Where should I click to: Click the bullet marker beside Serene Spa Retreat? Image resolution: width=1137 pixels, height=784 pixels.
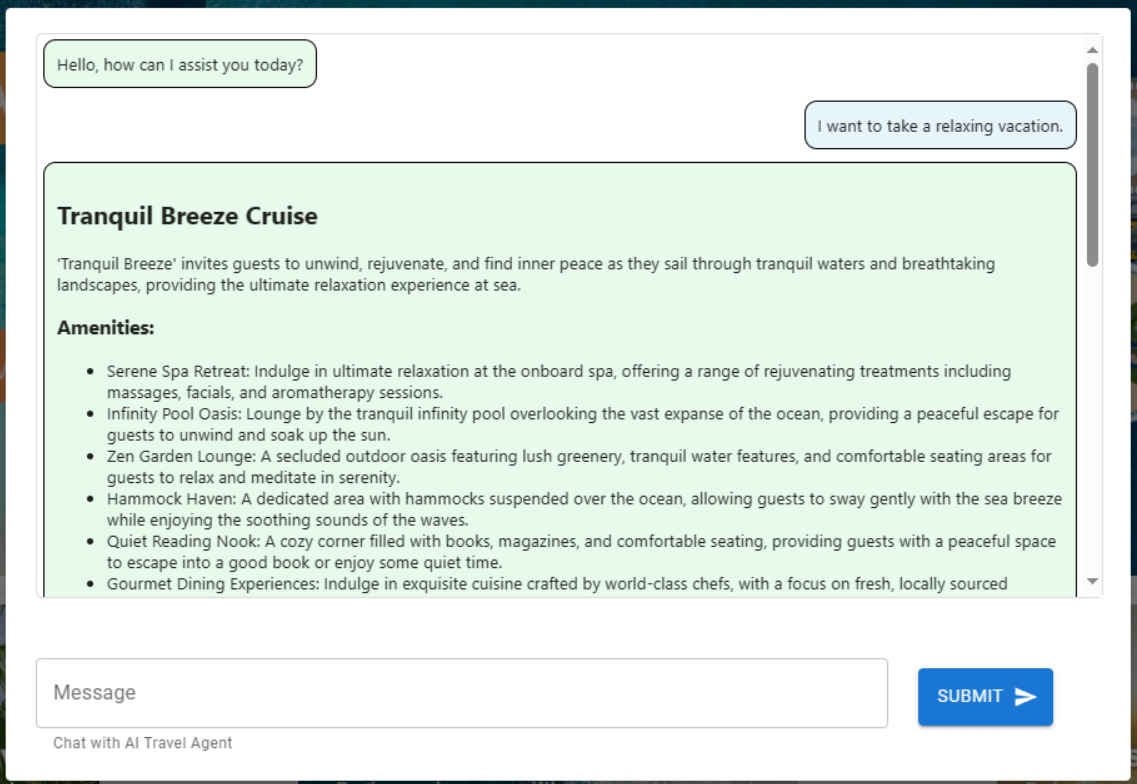(x=90, y=371)
